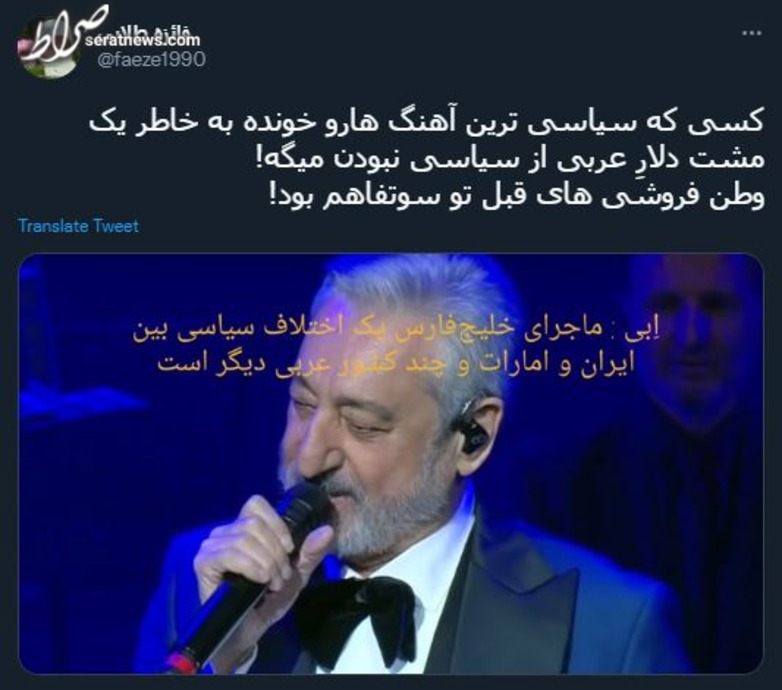Click the orange caption line "ابی : ماجرای خلیج فارس"
Screen dimensions: 782x690
[x=395, y=331]
